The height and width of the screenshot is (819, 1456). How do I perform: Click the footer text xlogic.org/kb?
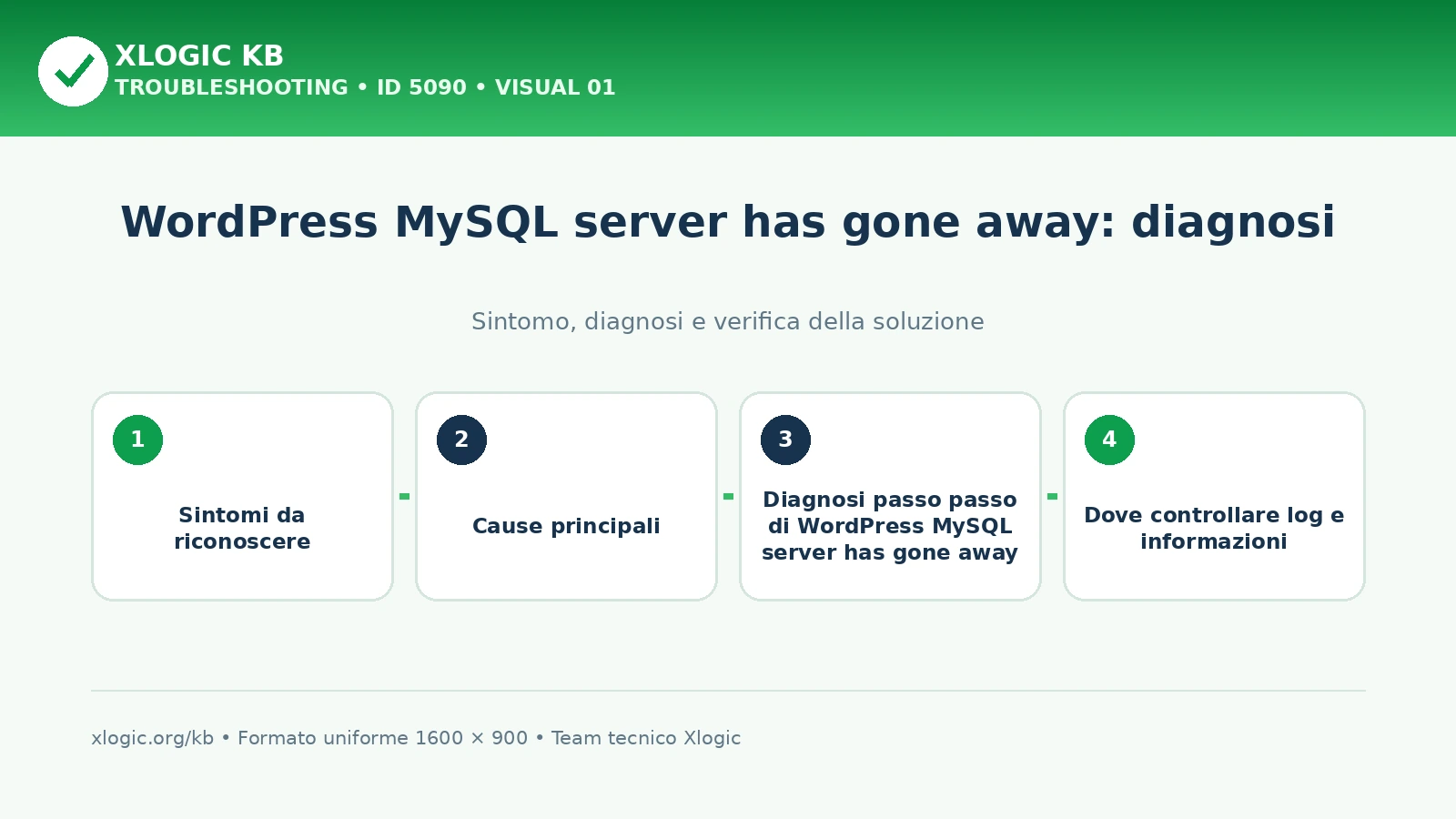152,738
